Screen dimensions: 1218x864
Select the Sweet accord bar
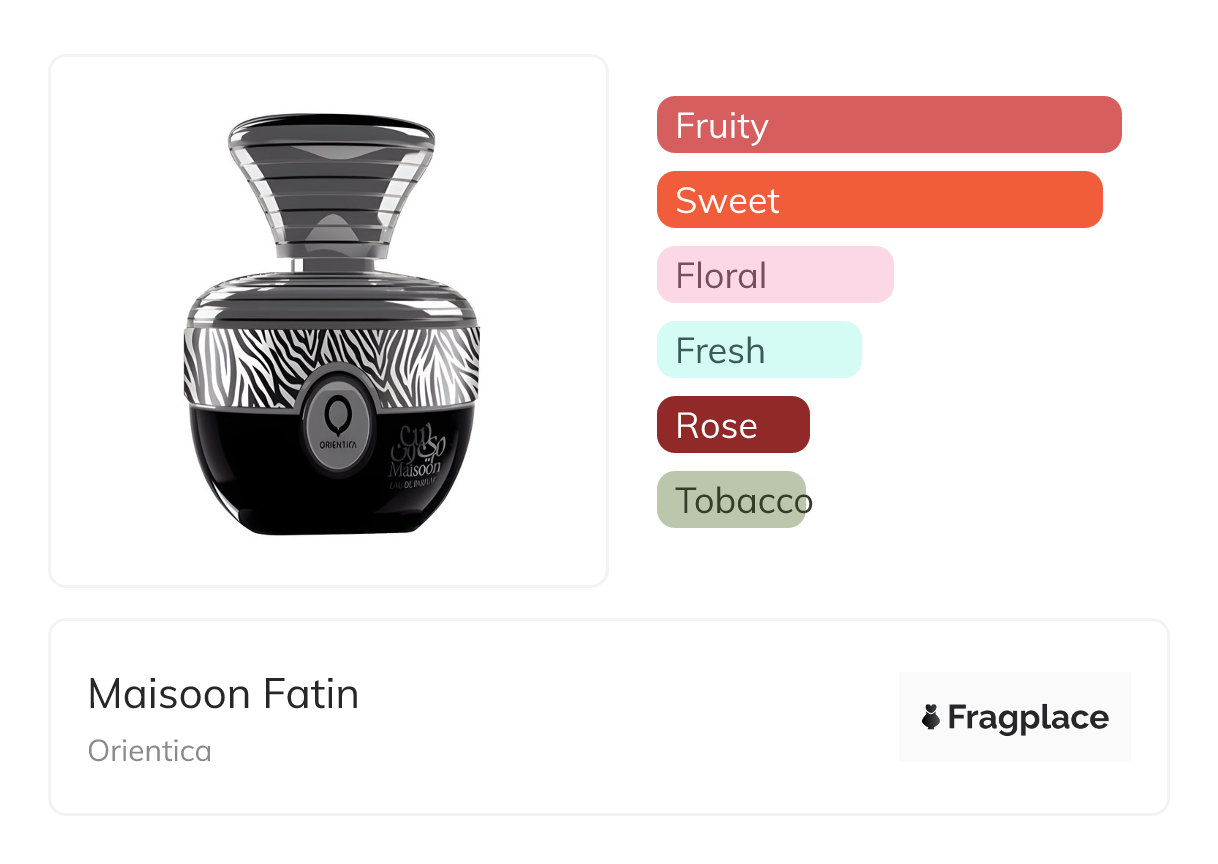879,200
